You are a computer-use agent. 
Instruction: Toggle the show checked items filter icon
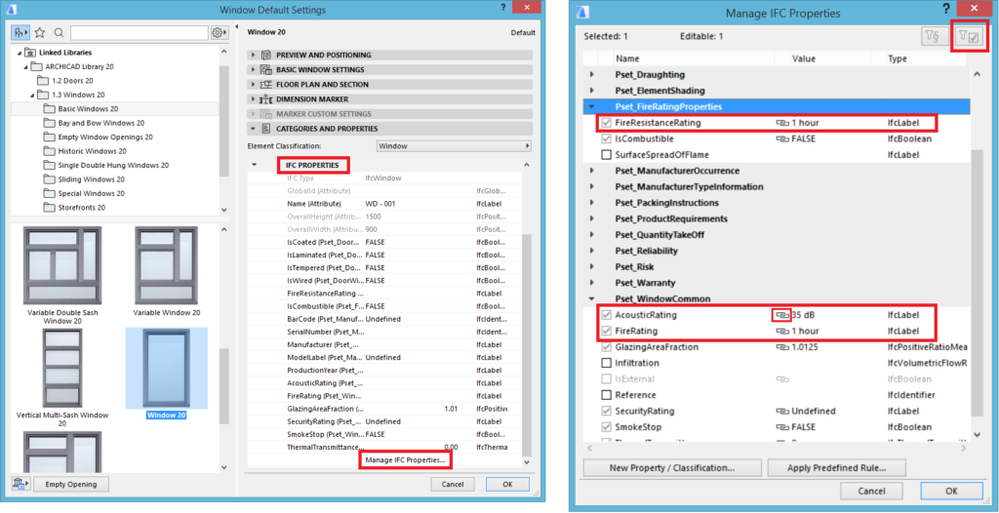click(968, 38)
